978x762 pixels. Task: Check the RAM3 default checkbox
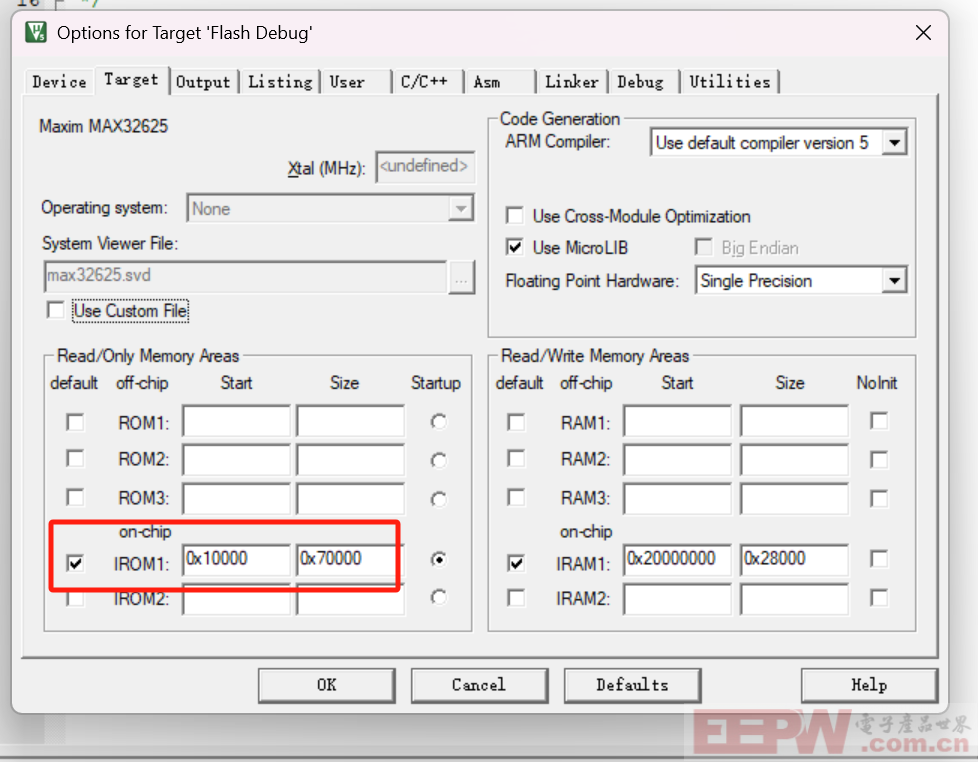point(516,498)
